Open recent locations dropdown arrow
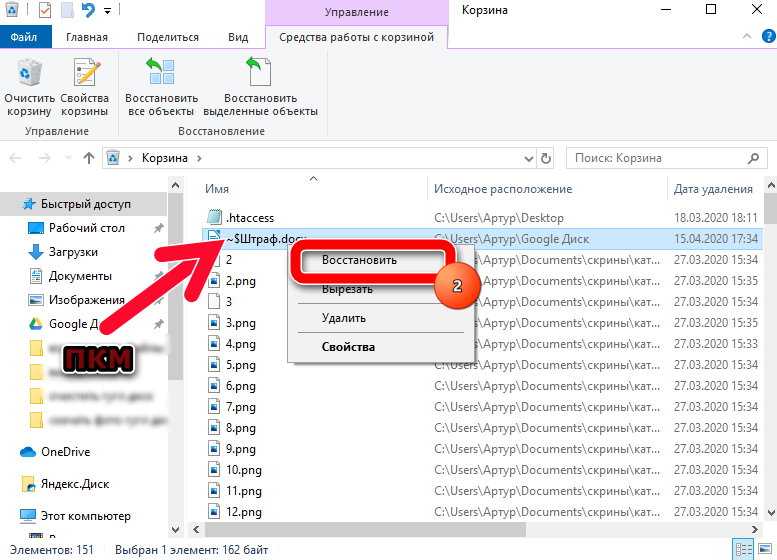Screen dimensions: 777x560 (68, 158)
